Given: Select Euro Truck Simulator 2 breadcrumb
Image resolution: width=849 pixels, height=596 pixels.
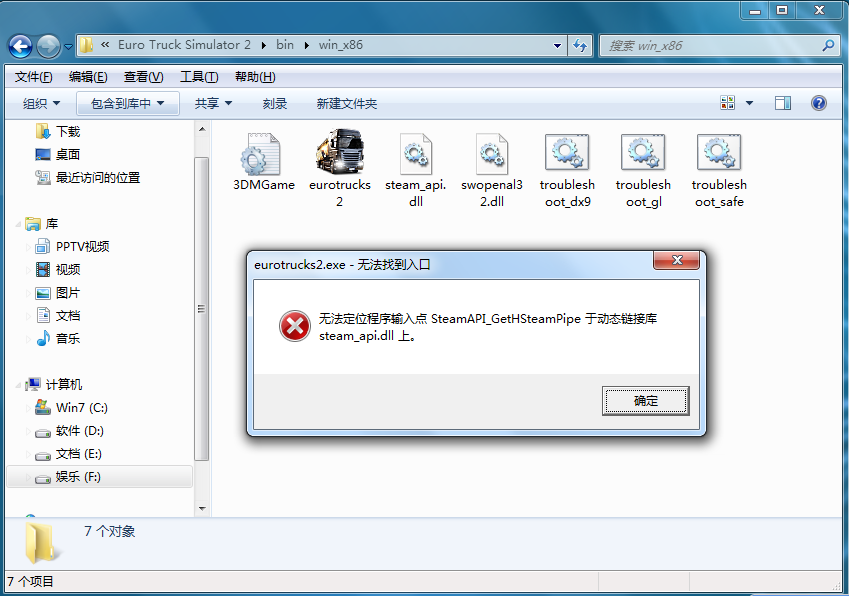Looking at the screenshot, I should point(184,45).
